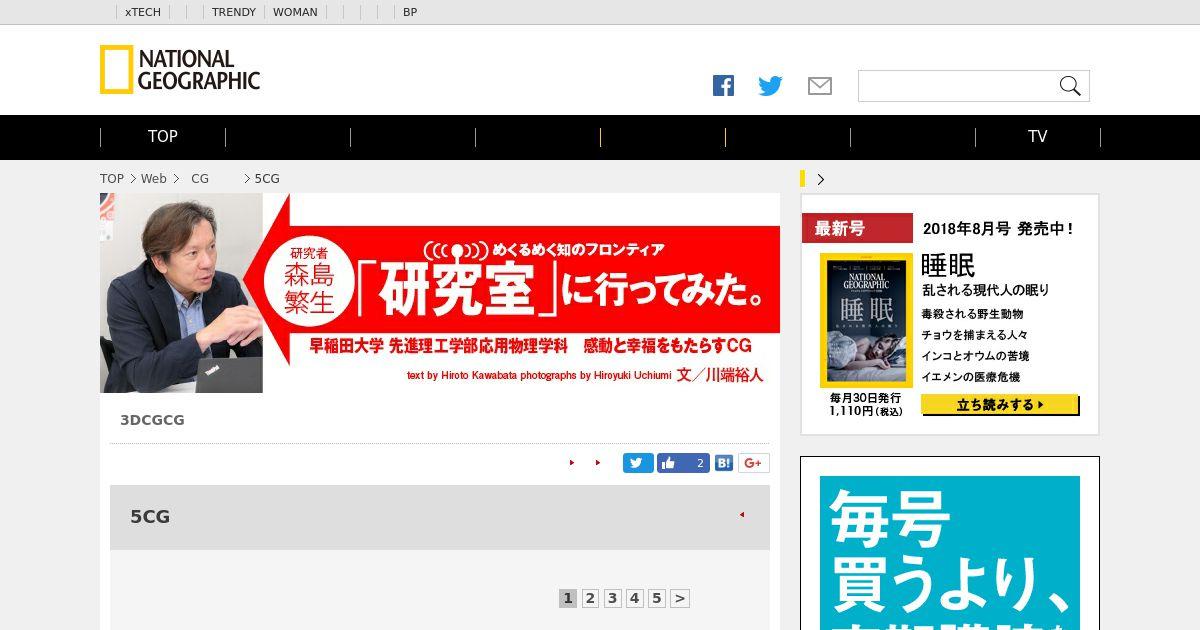This screenshot has width=1200, height=630.
Task: Share article with blue Twitter button
Action: 638,463
